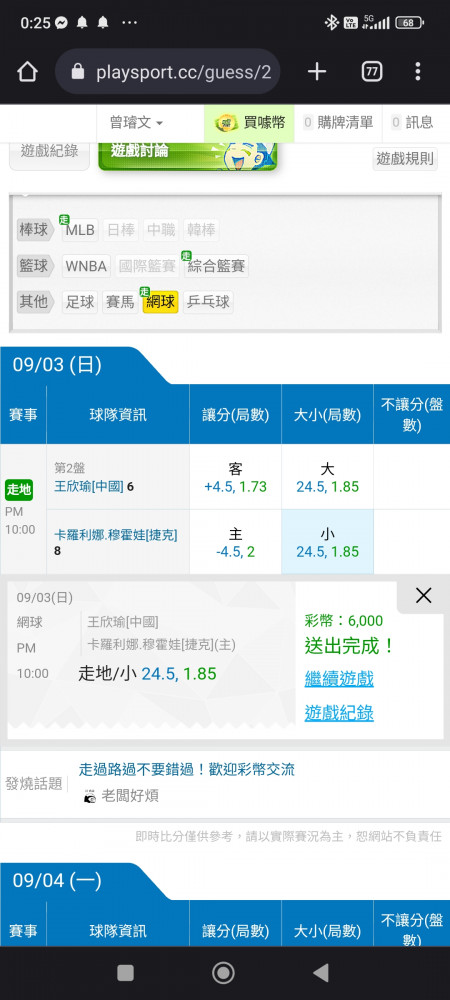Close the bet confirmation slip with X
Image resolution: width=450 pixels, height=1000 pixels.
pyautogui.click(x=423, y=596)
